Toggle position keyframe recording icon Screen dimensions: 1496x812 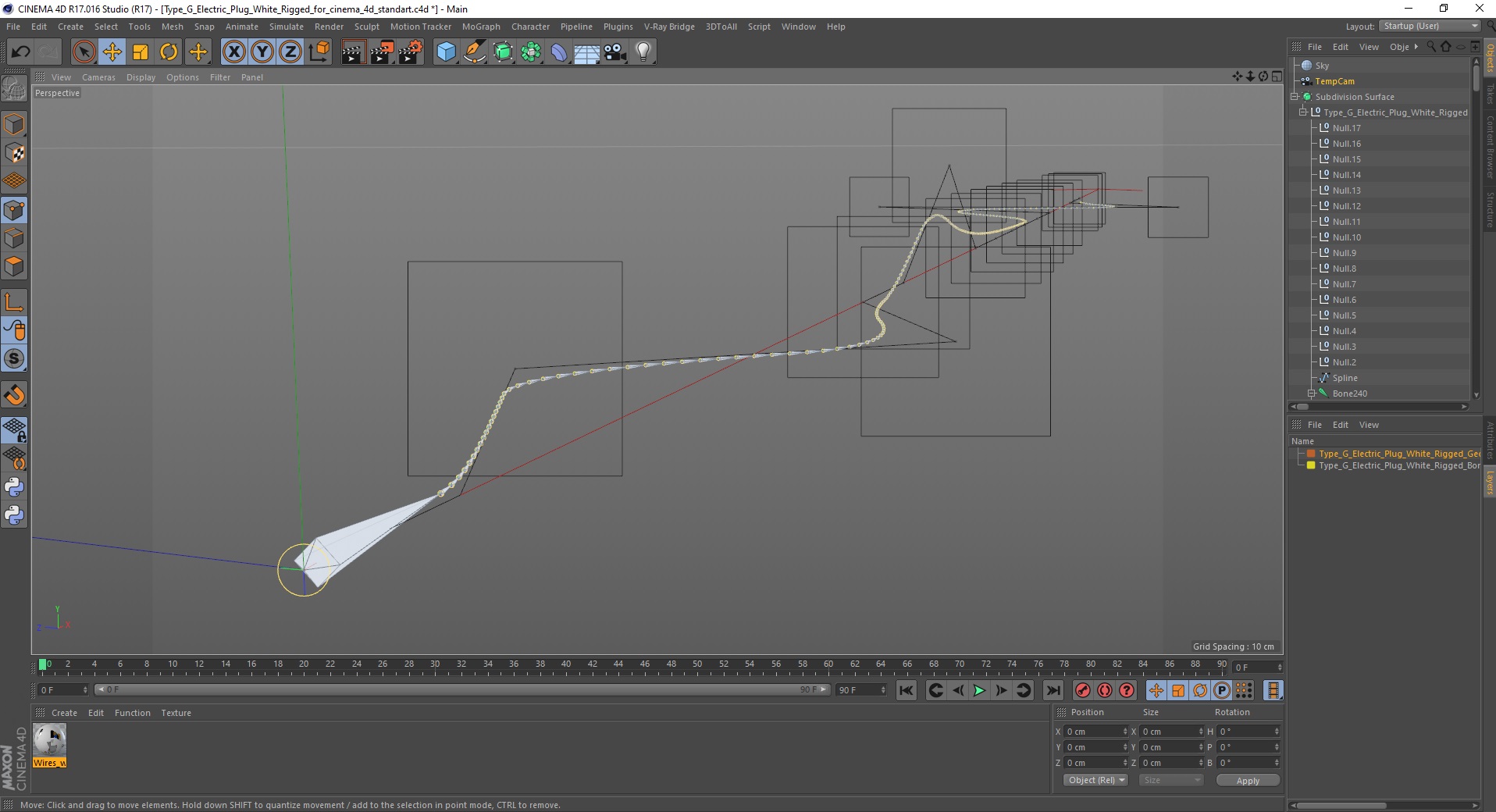pyautogui.click(x=1156, y=690)
